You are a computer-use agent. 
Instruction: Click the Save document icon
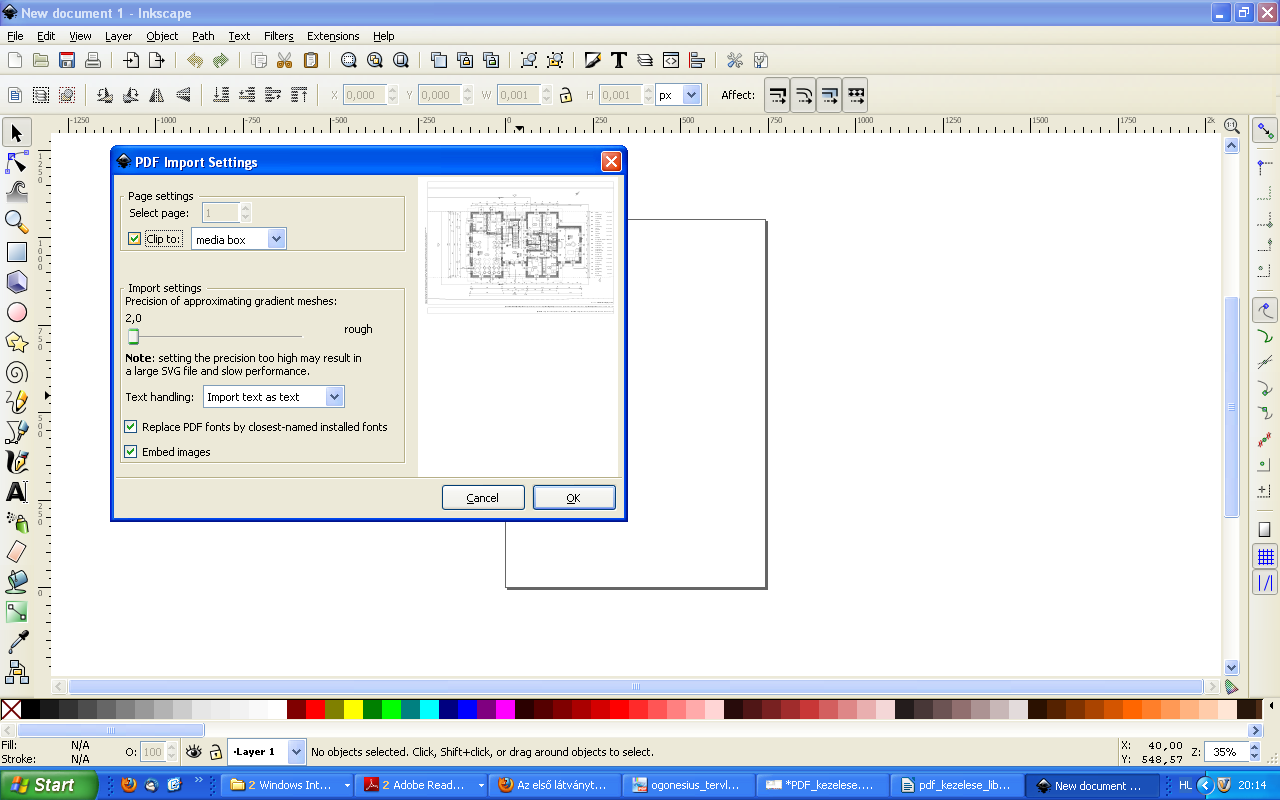(x=67, y=60)
